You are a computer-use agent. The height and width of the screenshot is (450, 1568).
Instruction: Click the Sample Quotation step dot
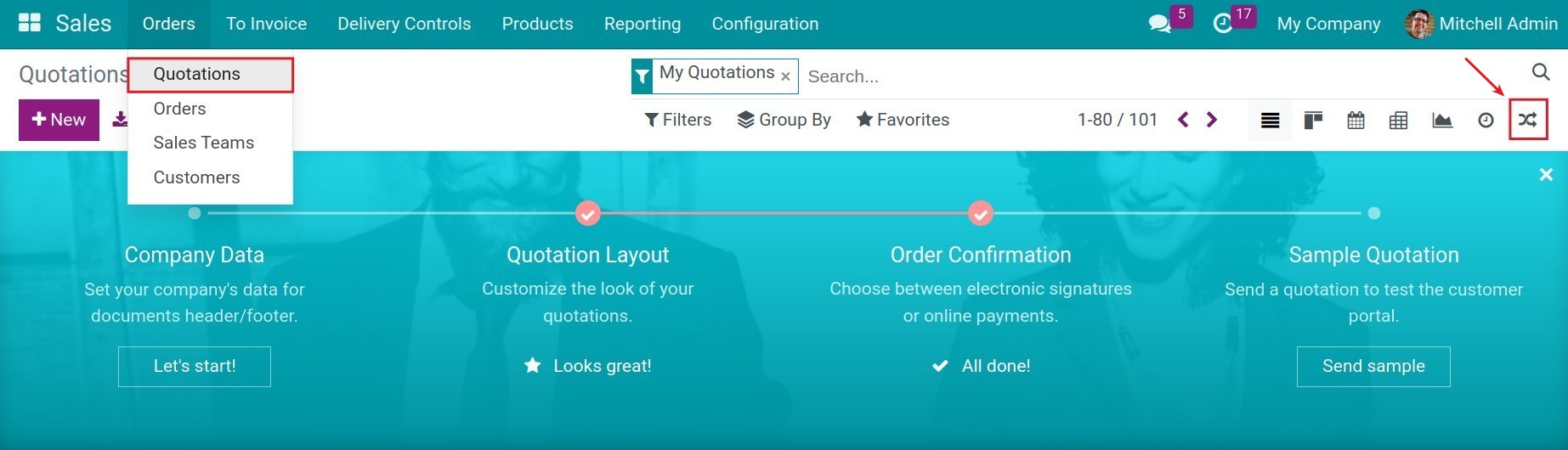(1374, 213)
